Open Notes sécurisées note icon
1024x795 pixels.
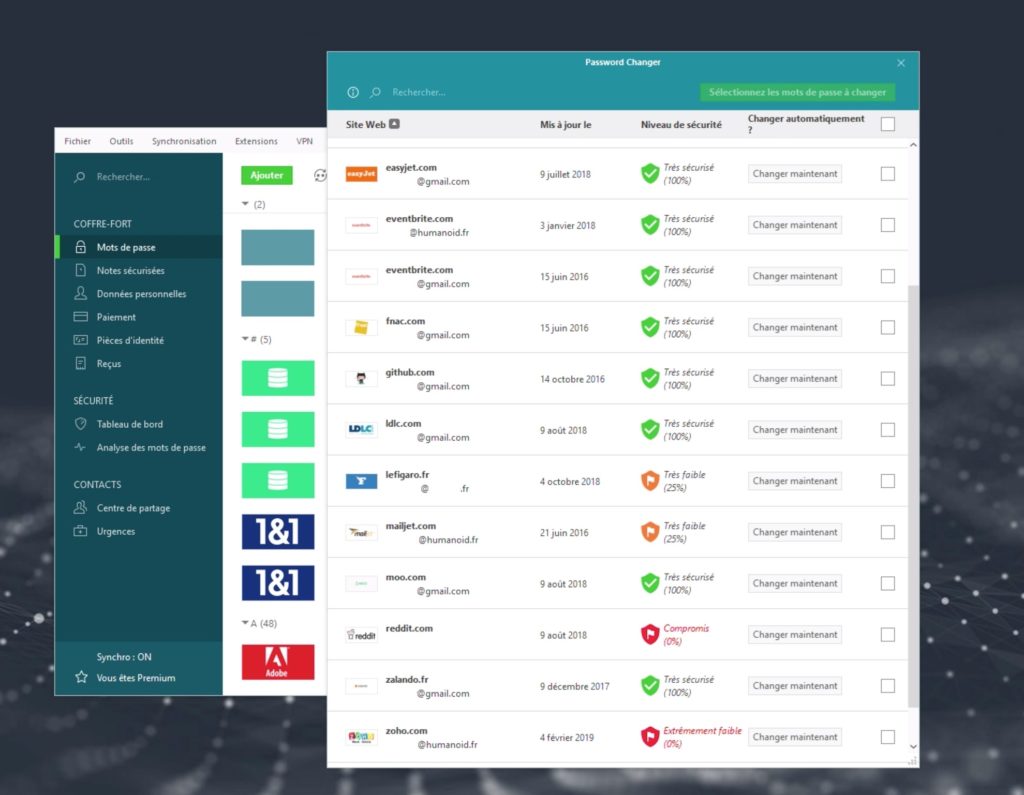pos(80,270)
